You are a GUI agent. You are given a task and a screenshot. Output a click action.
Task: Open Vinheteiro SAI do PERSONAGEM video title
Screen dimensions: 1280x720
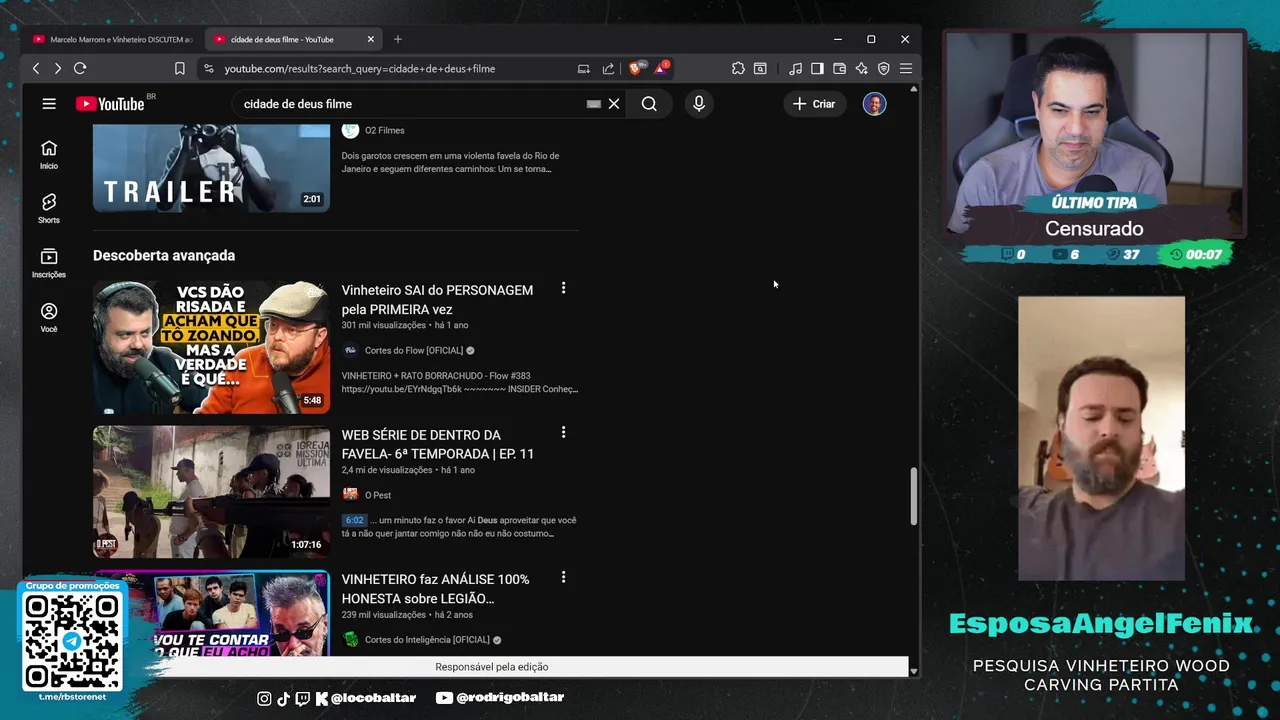pos(437,299)
